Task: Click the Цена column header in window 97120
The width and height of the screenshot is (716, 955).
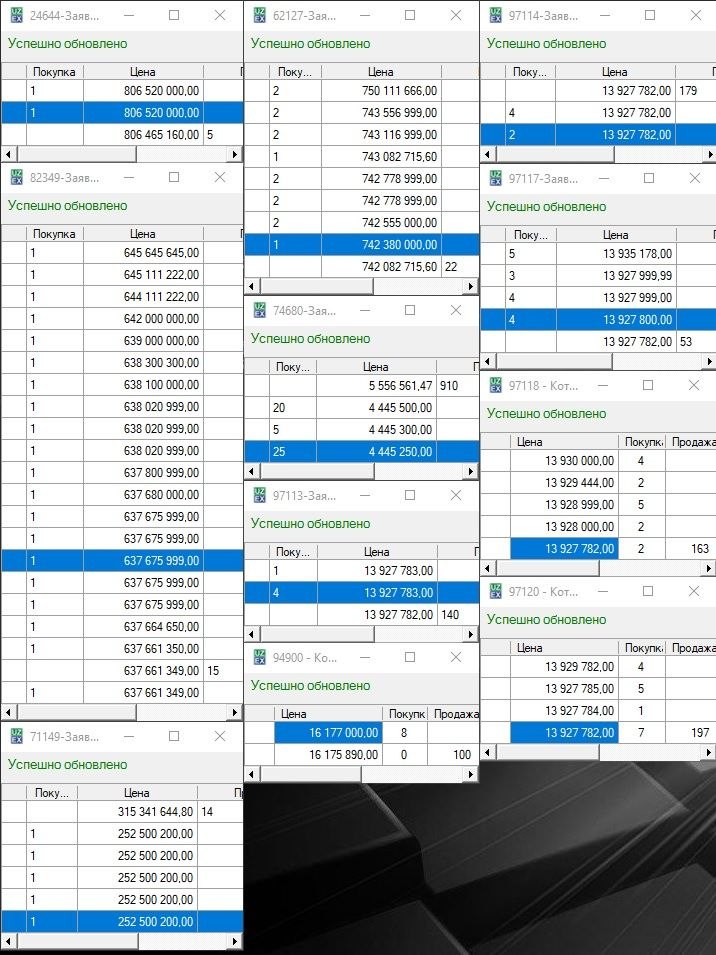Action: click(x=564, y=648)
